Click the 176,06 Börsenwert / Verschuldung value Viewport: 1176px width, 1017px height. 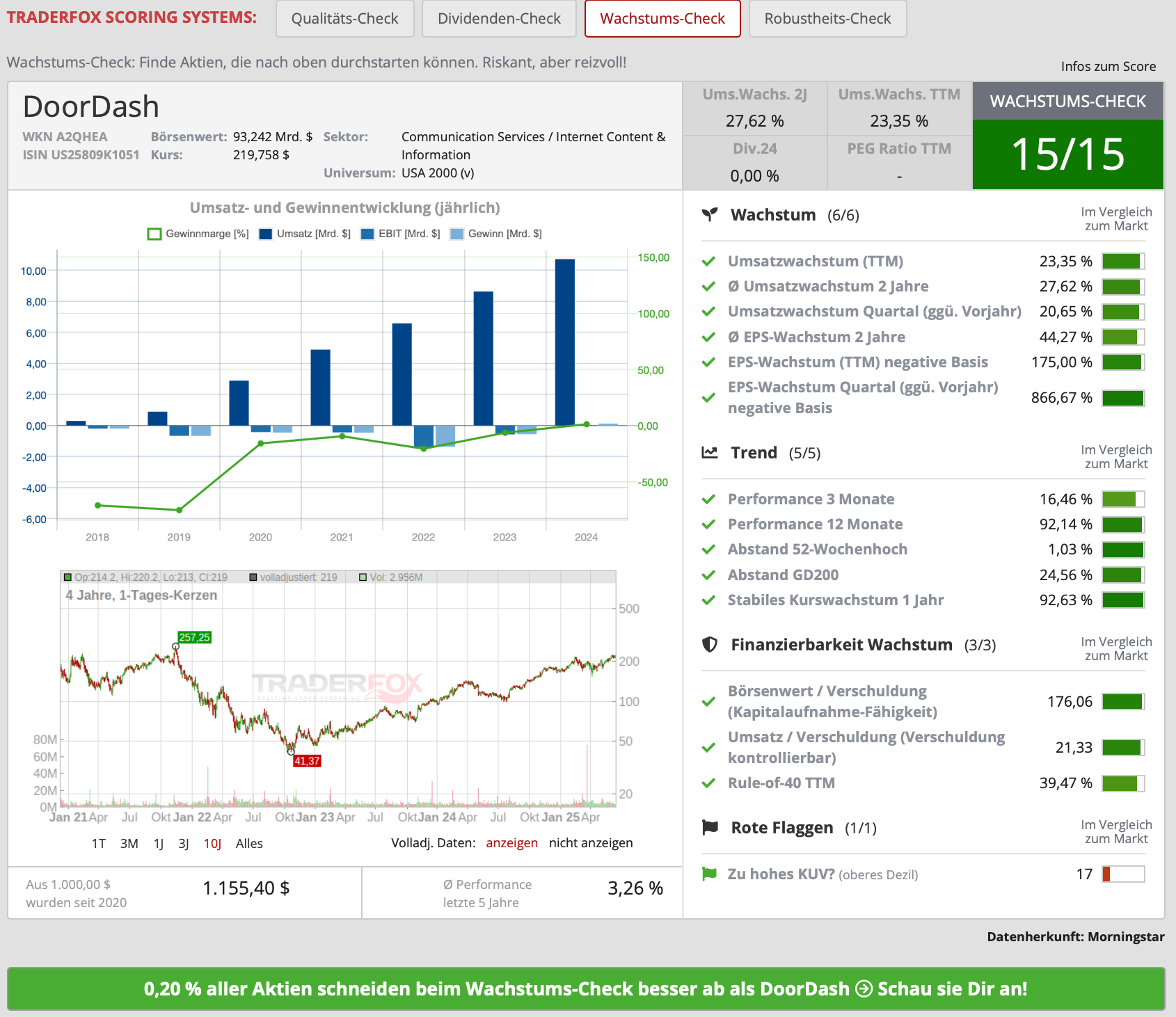(x=1070, y=702)
